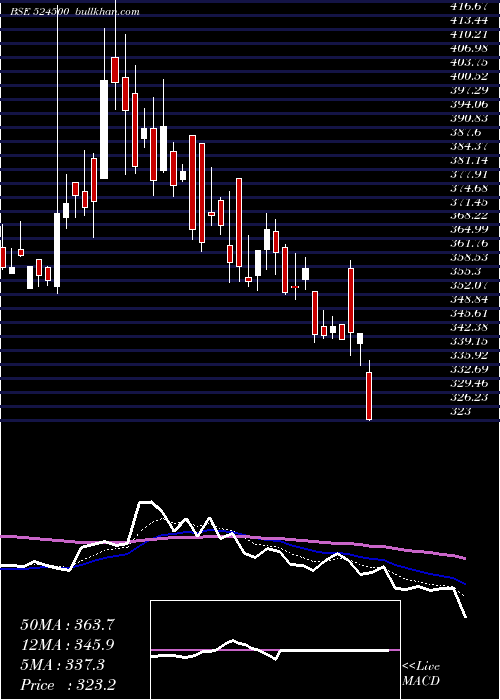
Task: Click the 339.15 price axis label
Action: pyautogui.click(x=470, y=342)
